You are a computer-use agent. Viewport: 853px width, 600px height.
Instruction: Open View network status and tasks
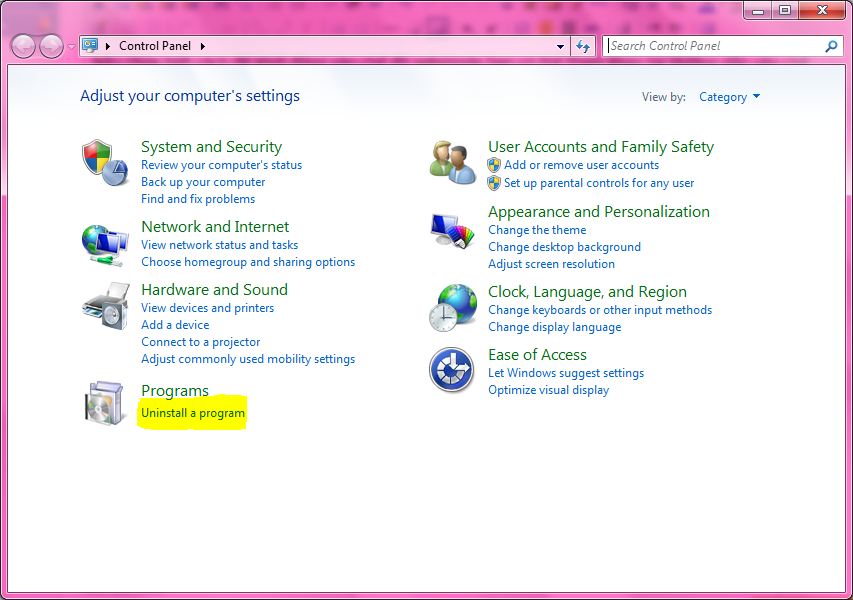pyautogui.click(x=220, y=245)
